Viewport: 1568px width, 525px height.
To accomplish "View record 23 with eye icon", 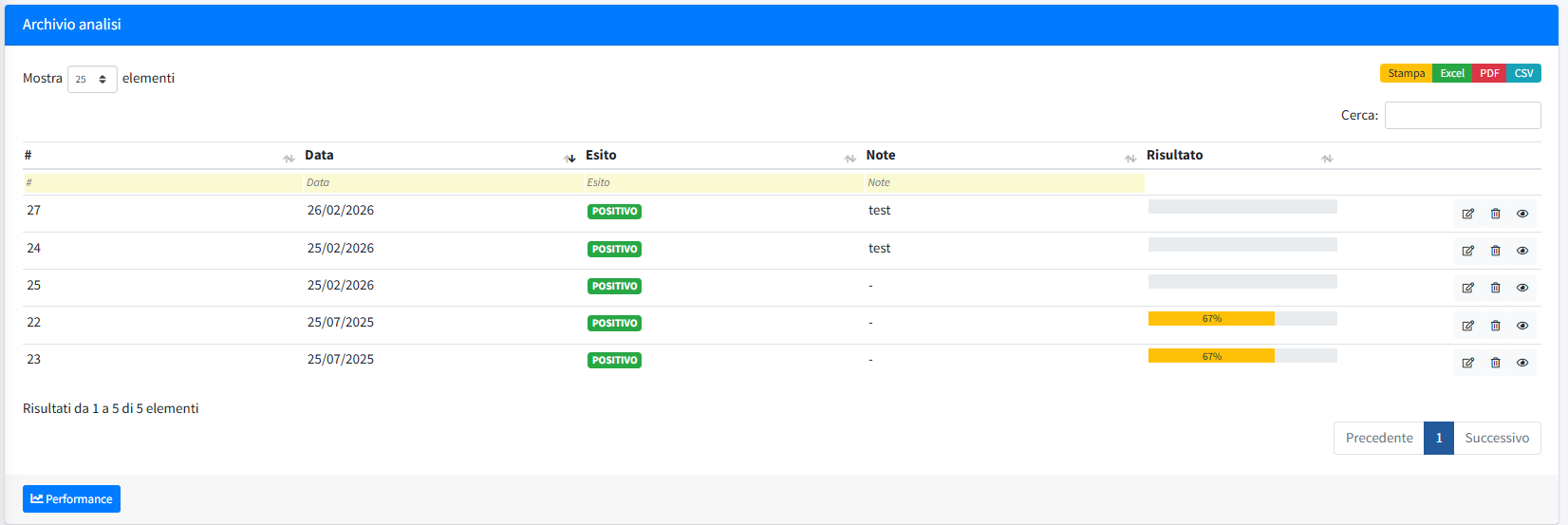I will [1522, 363].
